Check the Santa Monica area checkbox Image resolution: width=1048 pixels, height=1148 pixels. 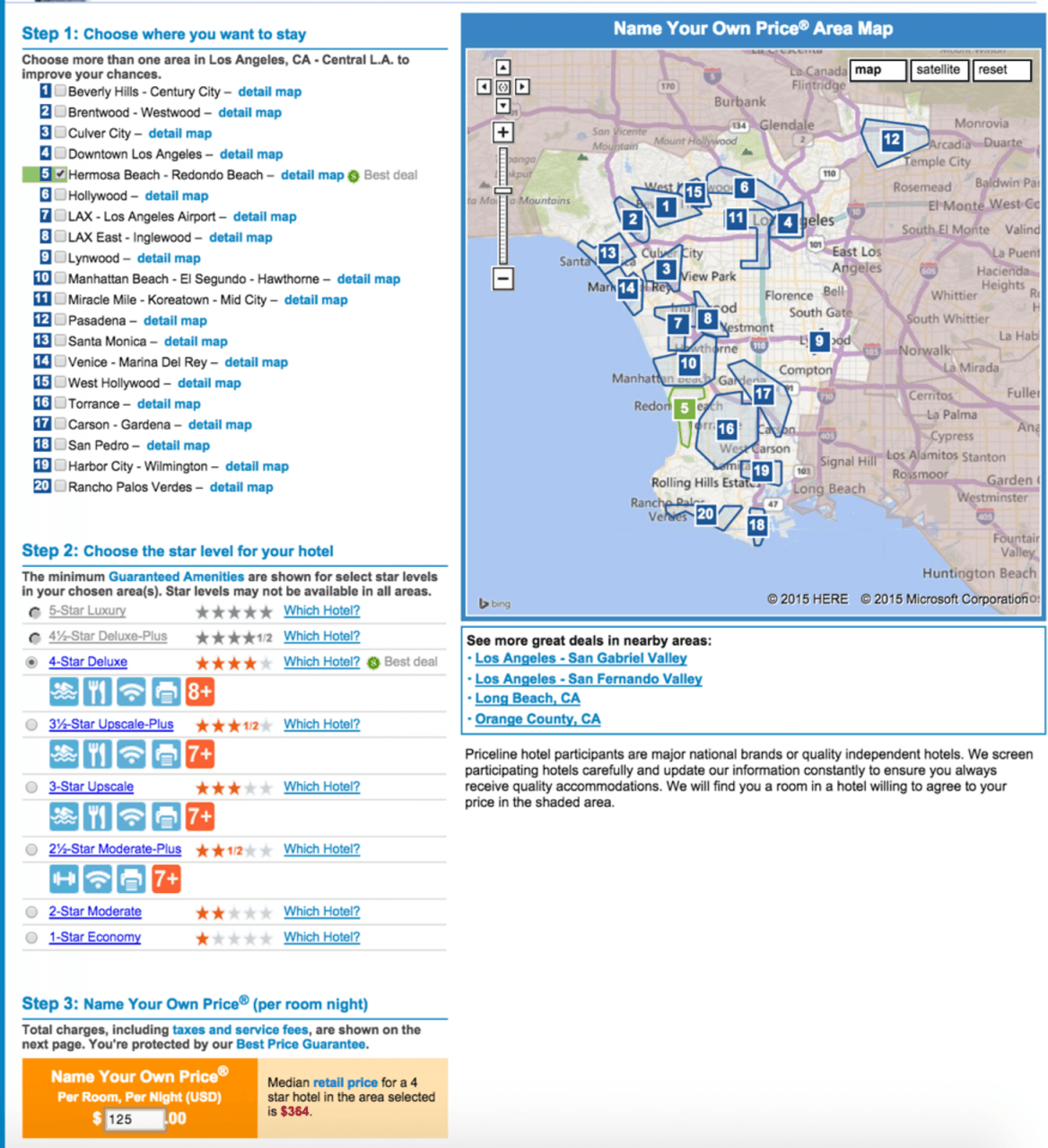click(60, 341)
